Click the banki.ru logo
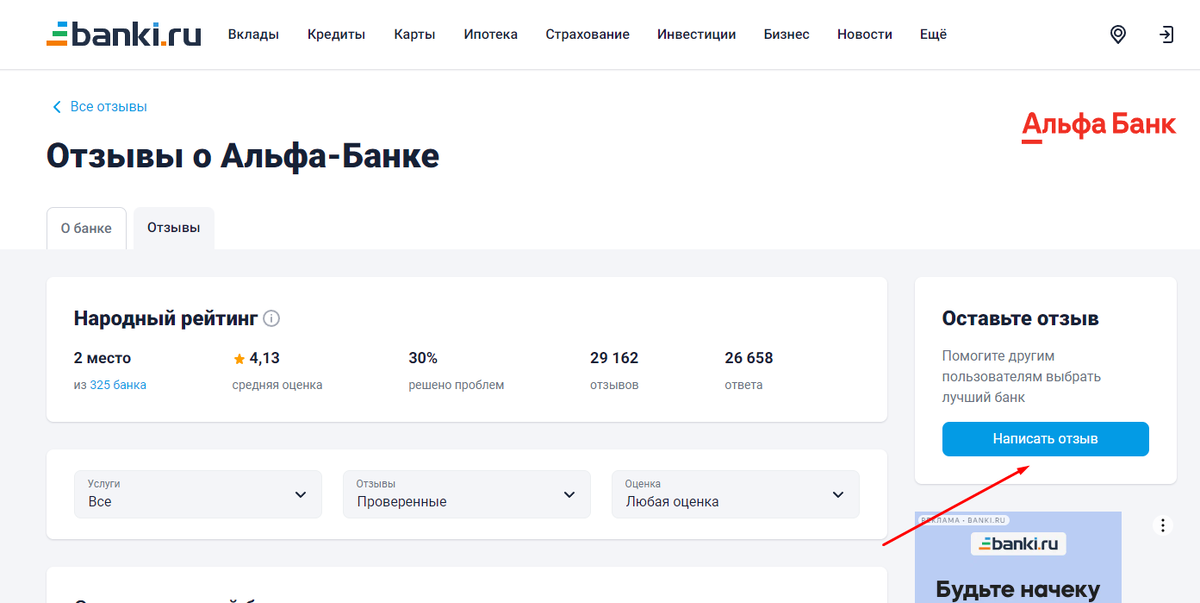 [x=123, y=31]
